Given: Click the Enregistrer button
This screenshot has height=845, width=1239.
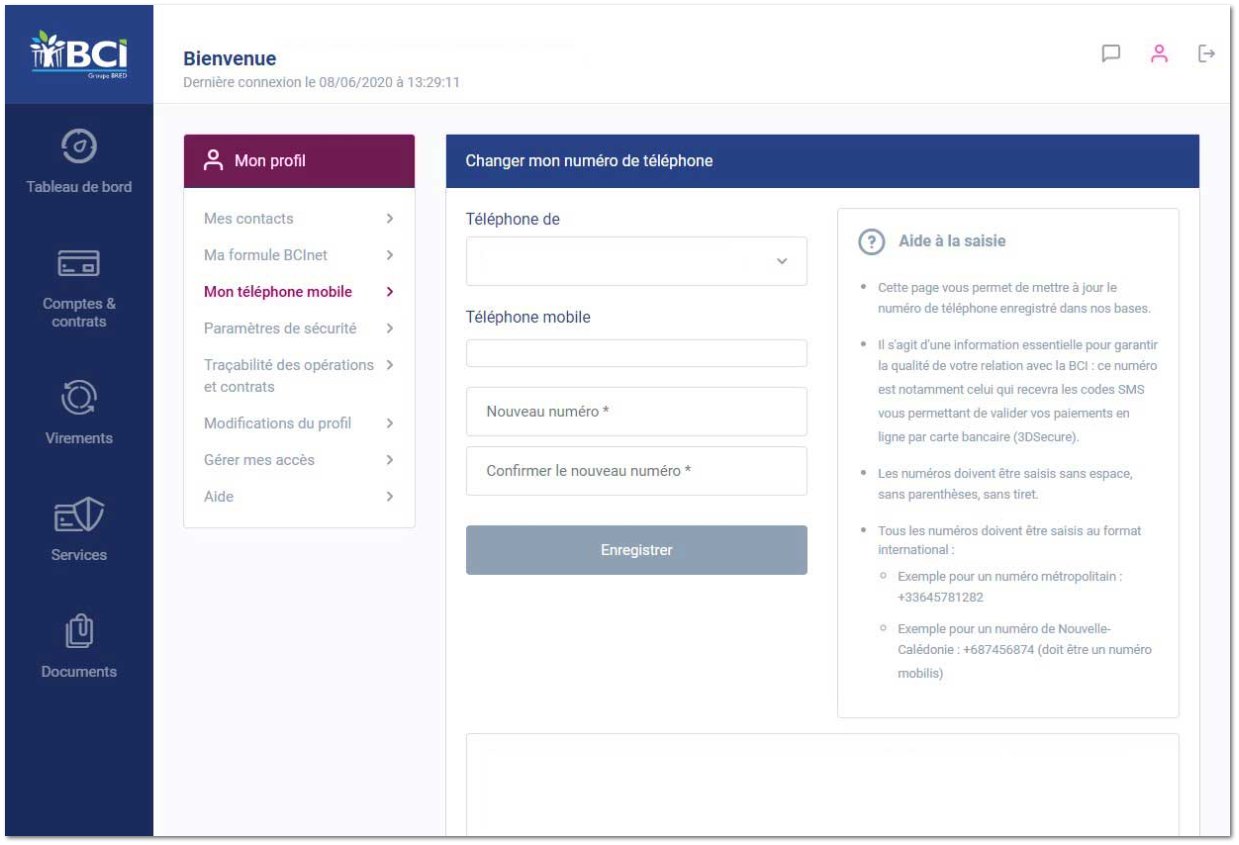Looking at the screenshot, I should (x=636, y=550).
